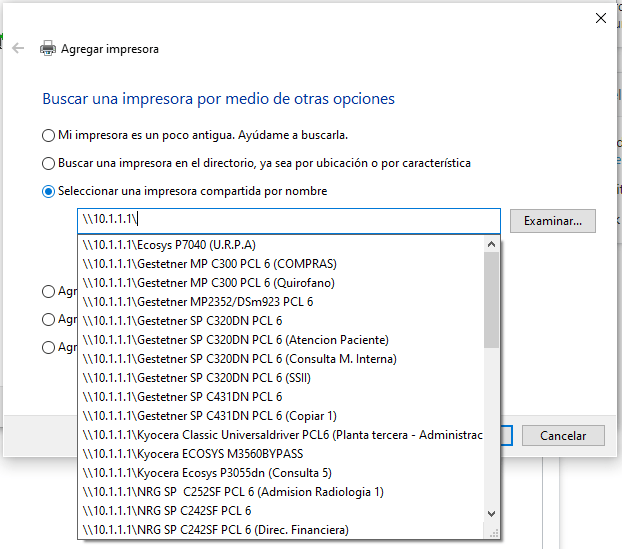622x549 pixels.
Task: Choose Gestetner MP C300 PCL 6 (Quirofano)
Action: click(x=281, y=283)
